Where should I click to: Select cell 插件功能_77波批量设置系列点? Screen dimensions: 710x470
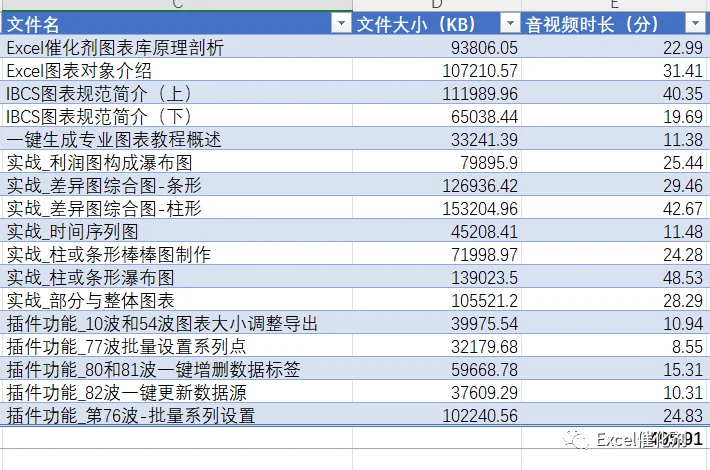coord(177,346)
